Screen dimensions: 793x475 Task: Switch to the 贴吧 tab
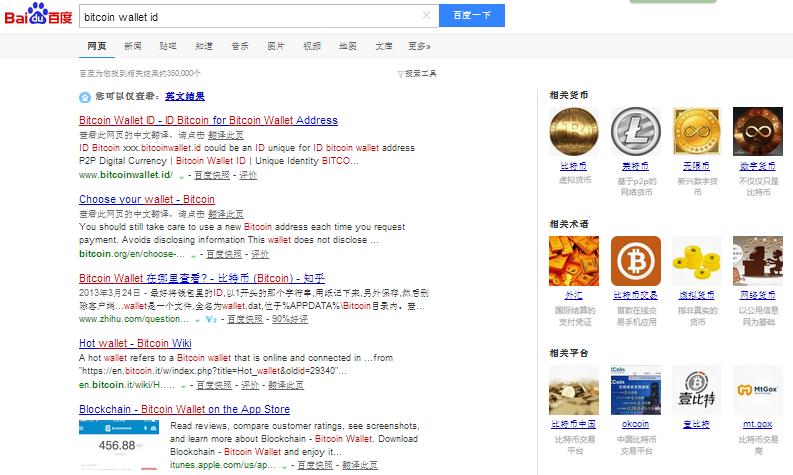(x=168, y=46)
